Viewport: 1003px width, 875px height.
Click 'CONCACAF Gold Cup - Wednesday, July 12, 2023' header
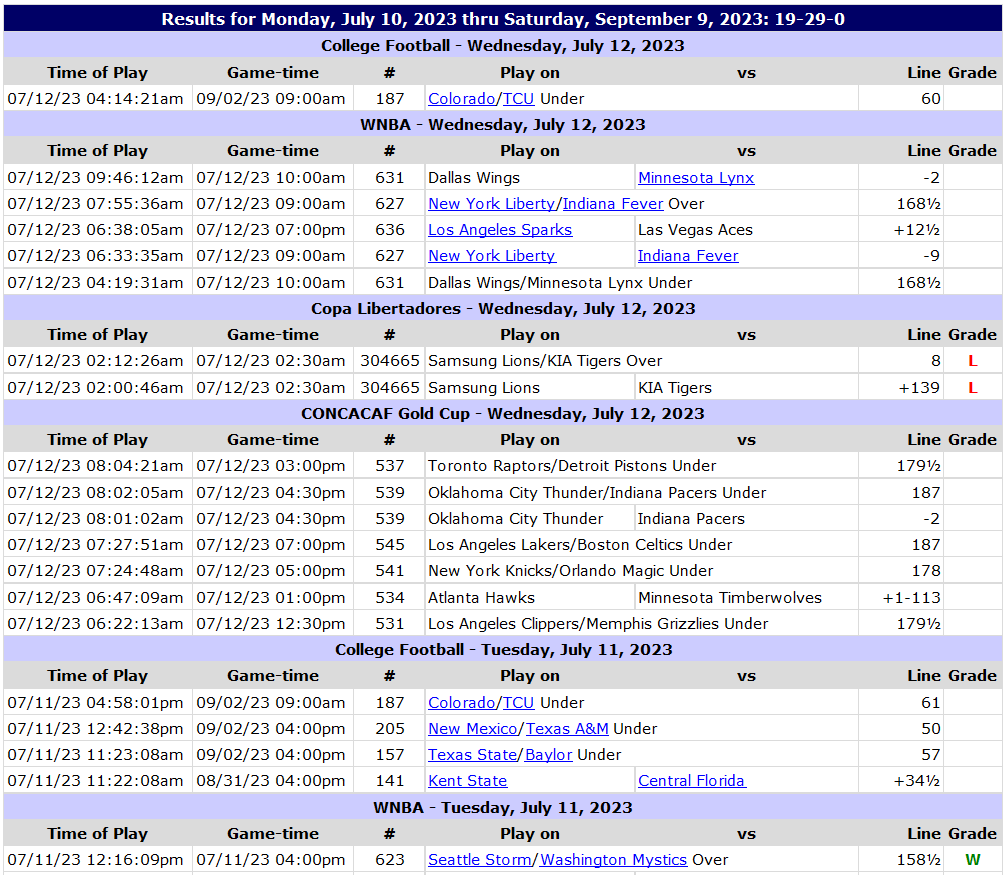502,414
